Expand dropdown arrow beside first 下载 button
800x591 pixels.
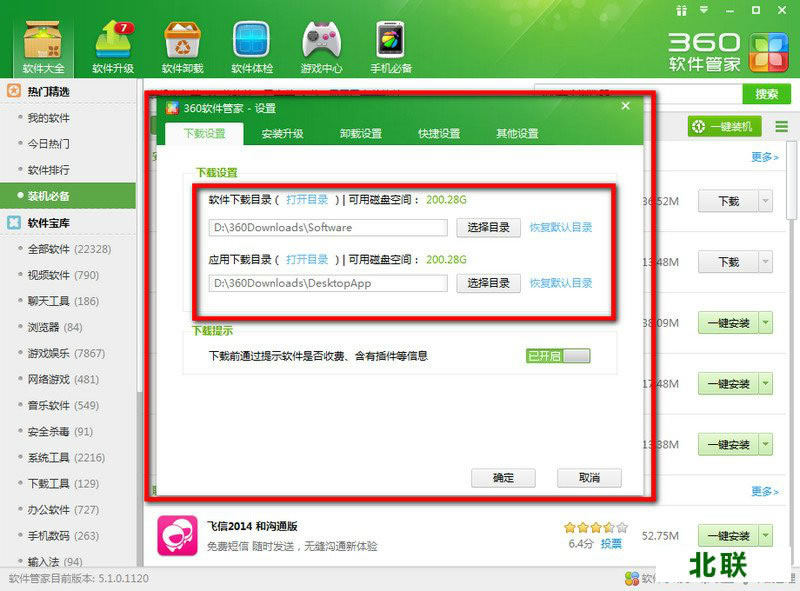pos(765,201)
